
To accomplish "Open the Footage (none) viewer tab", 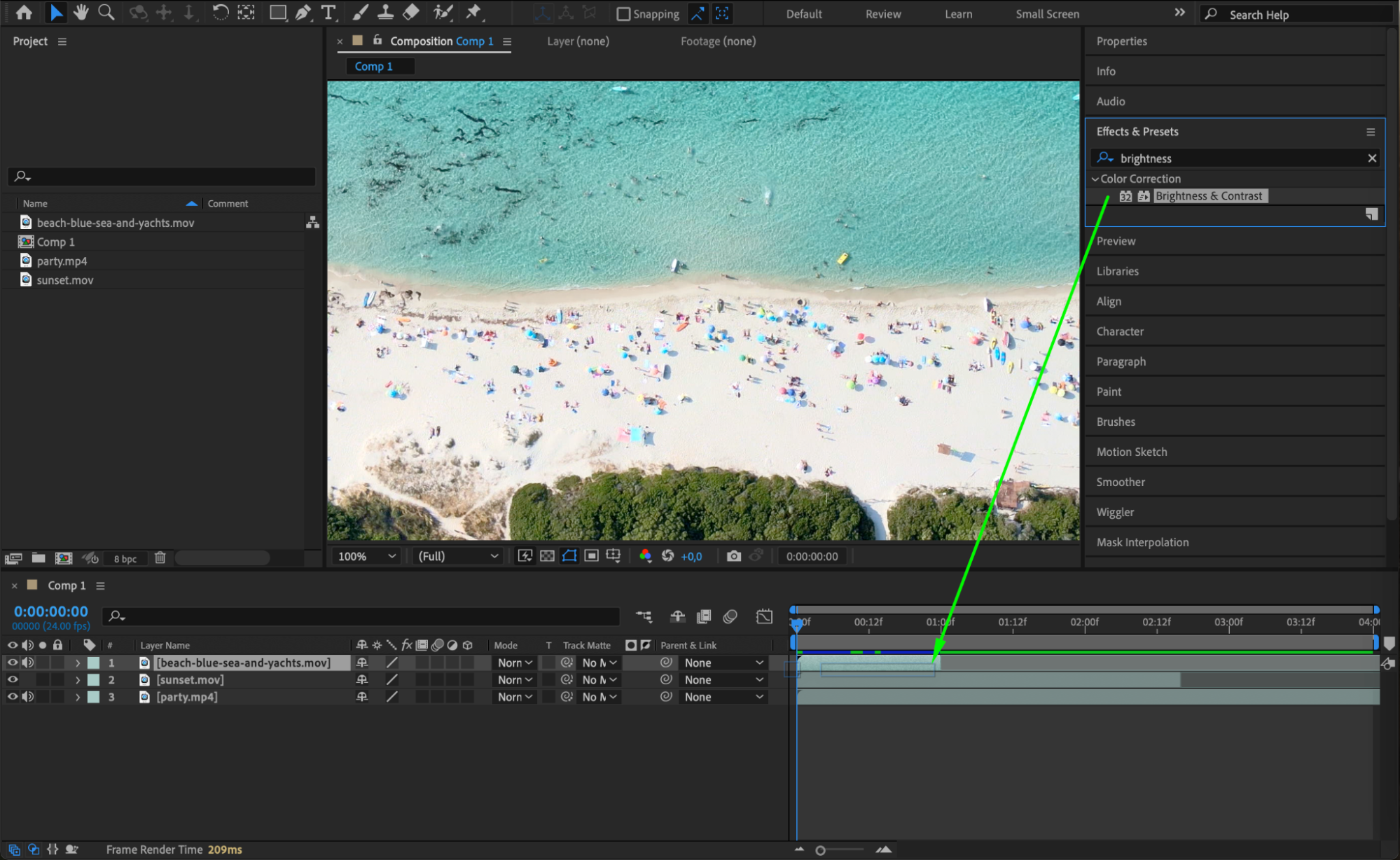I will click(x=718, y=41).
